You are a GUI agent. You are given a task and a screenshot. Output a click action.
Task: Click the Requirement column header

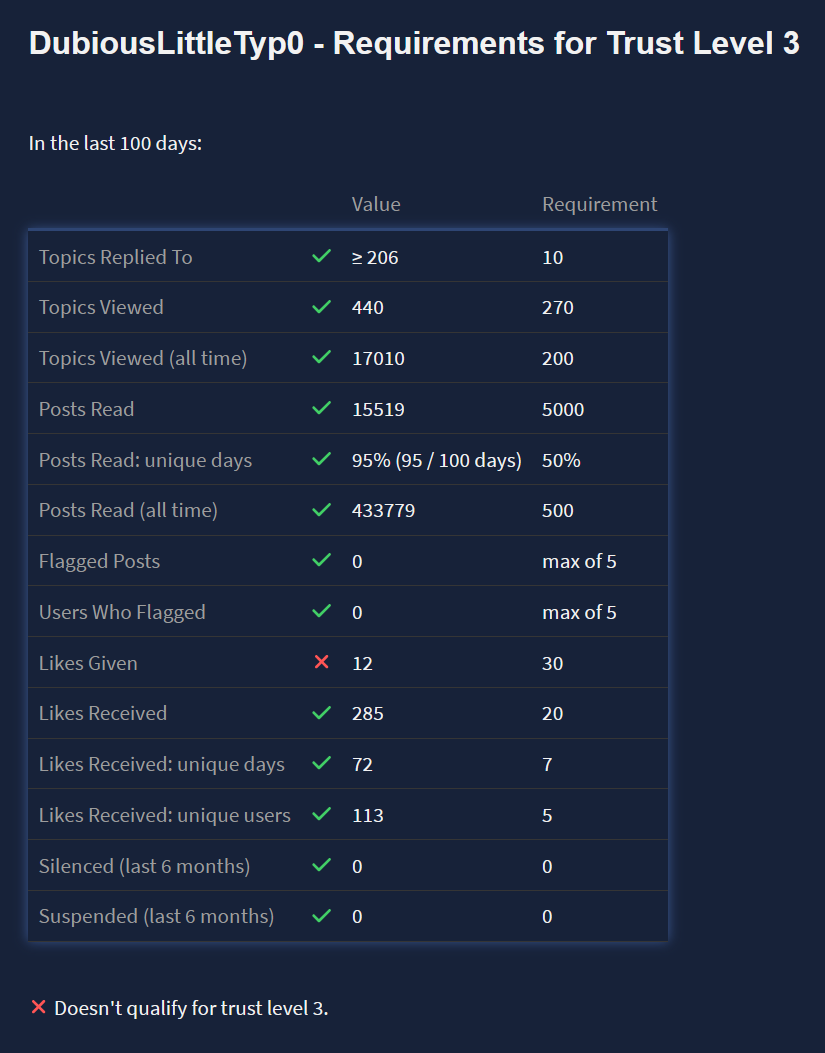(600, 204)
